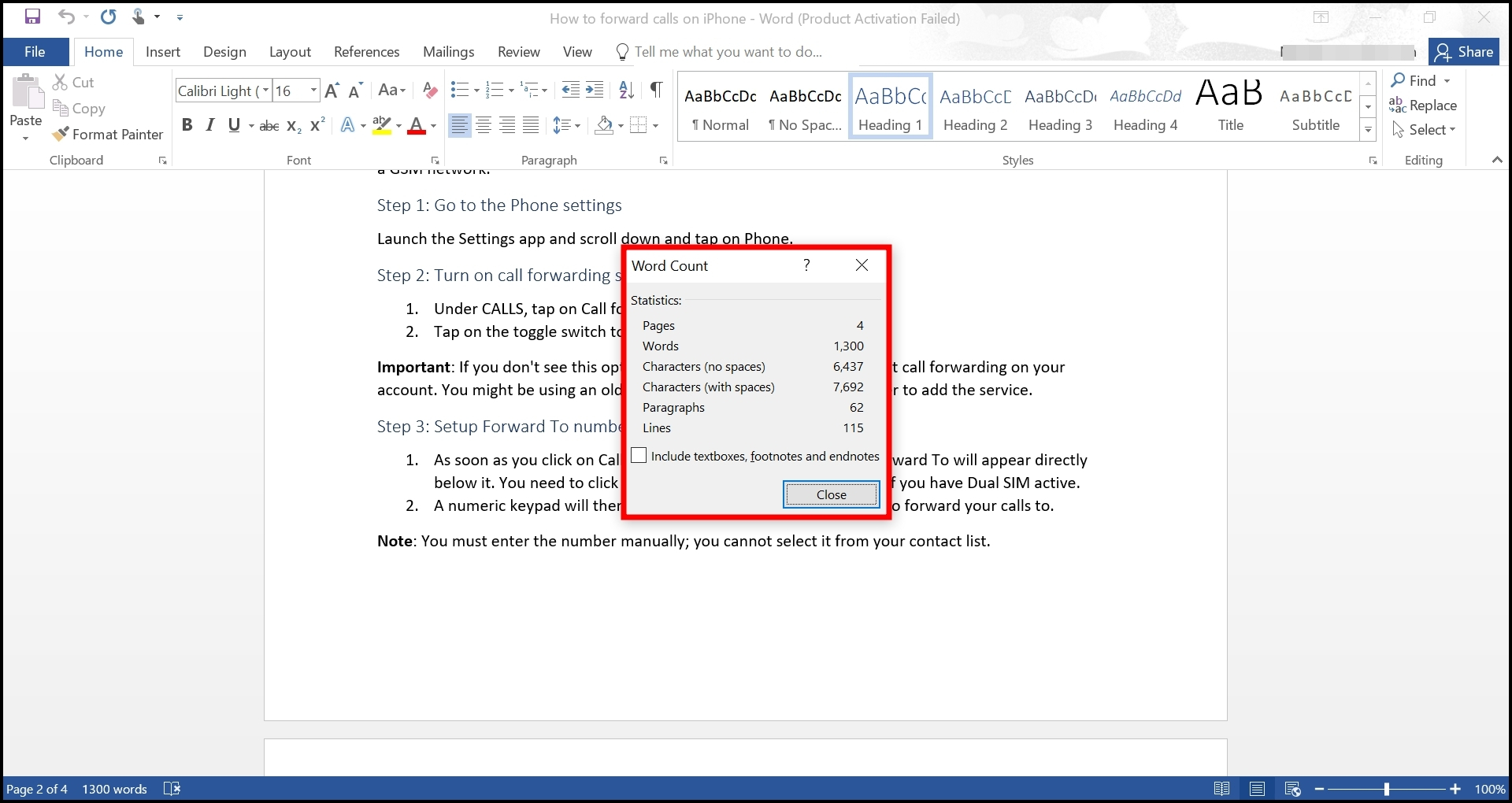Click the Share button

(x=1464, y=52)
